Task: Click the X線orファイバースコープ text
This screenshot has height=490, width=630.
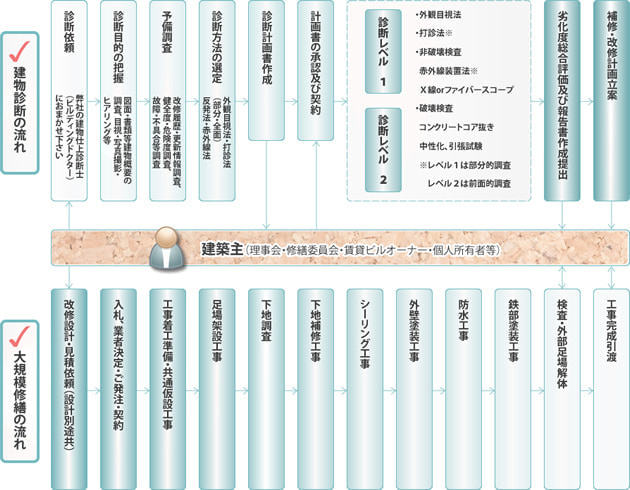Action: [x=467, y=90]
